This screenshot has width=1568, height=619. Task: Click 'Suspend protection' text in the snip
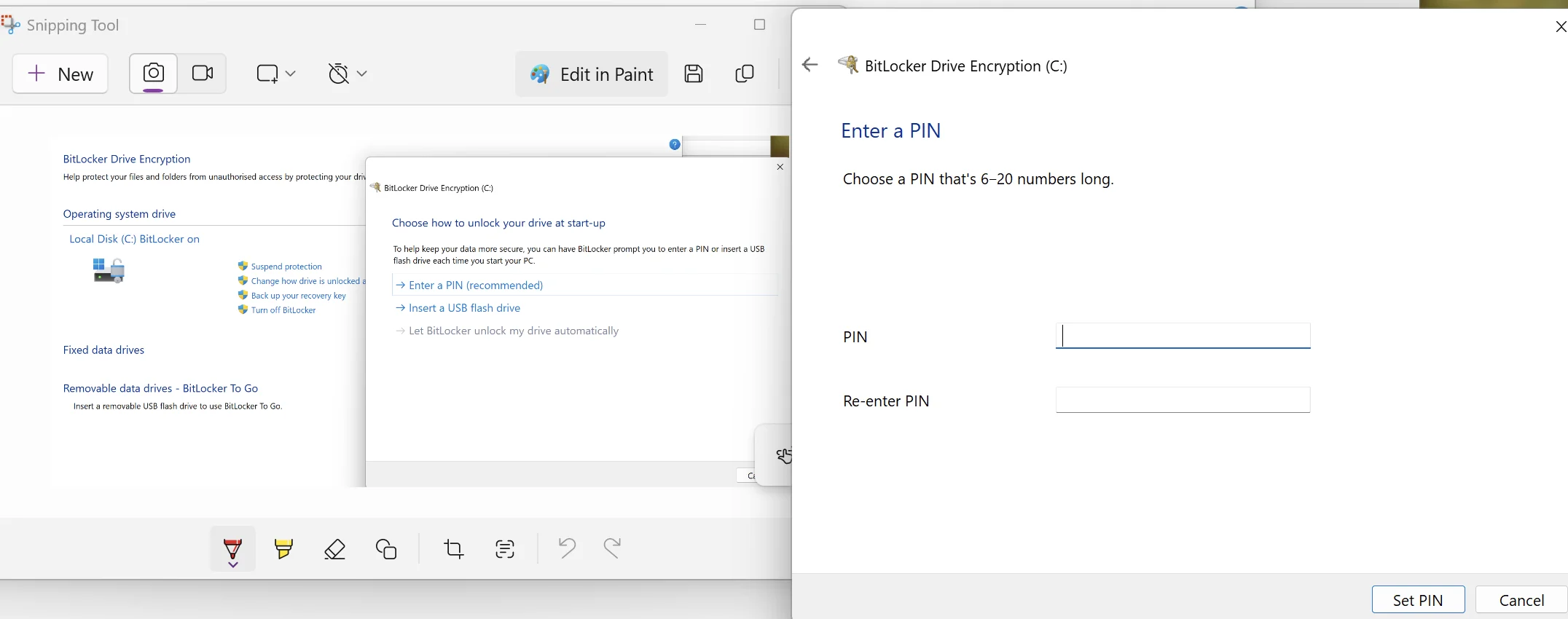286,267
